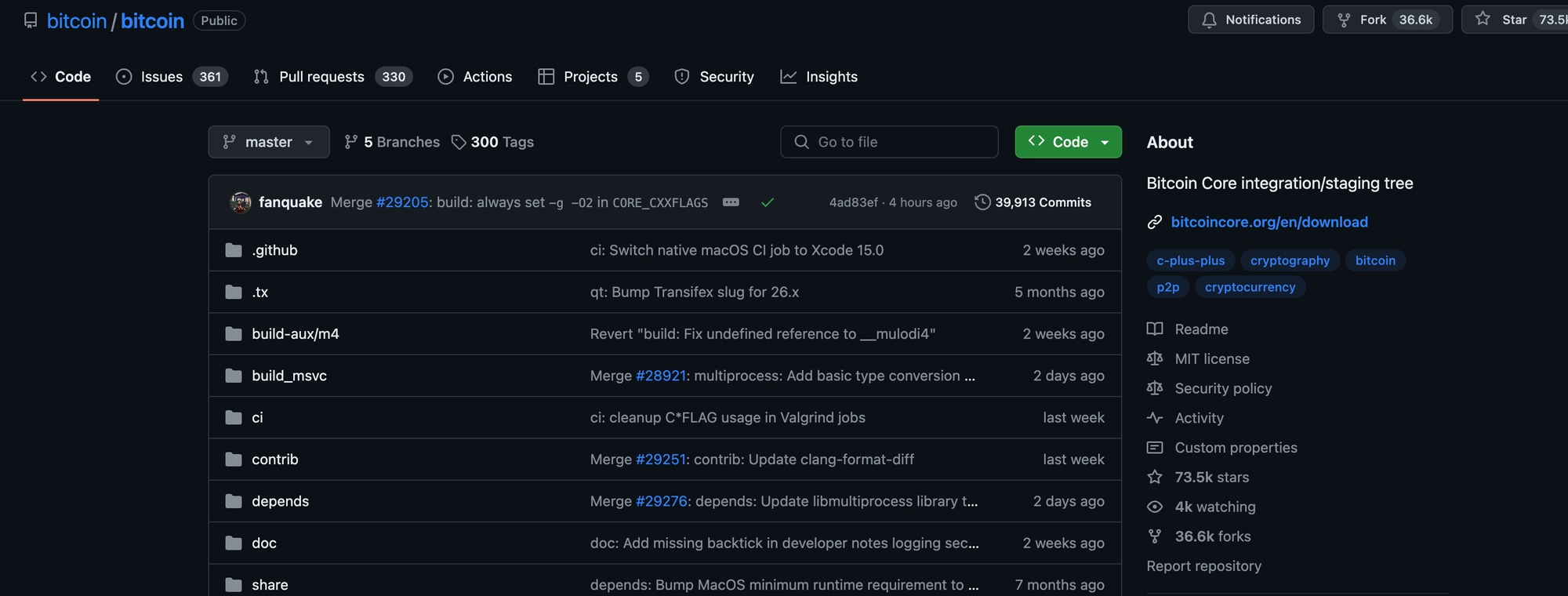
Task: Open .github directory name
Action: coord(274,250)
